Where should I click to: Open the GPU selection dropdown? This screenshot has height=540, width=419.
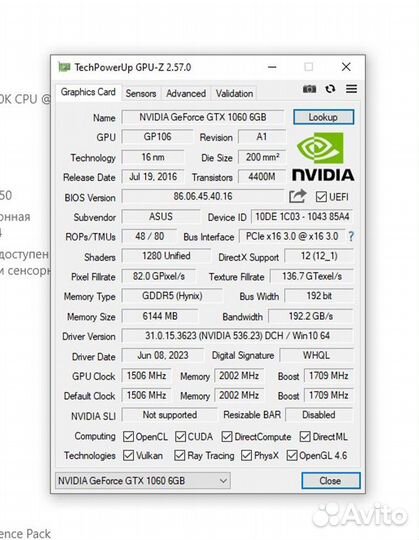[x=143, y=480]
